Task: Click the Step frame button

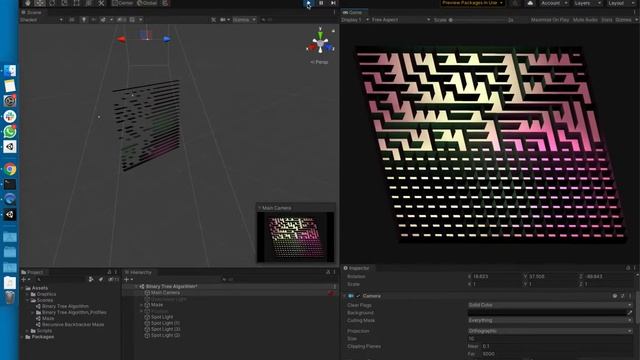Action: pyautogui.click(x=333, y=3)
